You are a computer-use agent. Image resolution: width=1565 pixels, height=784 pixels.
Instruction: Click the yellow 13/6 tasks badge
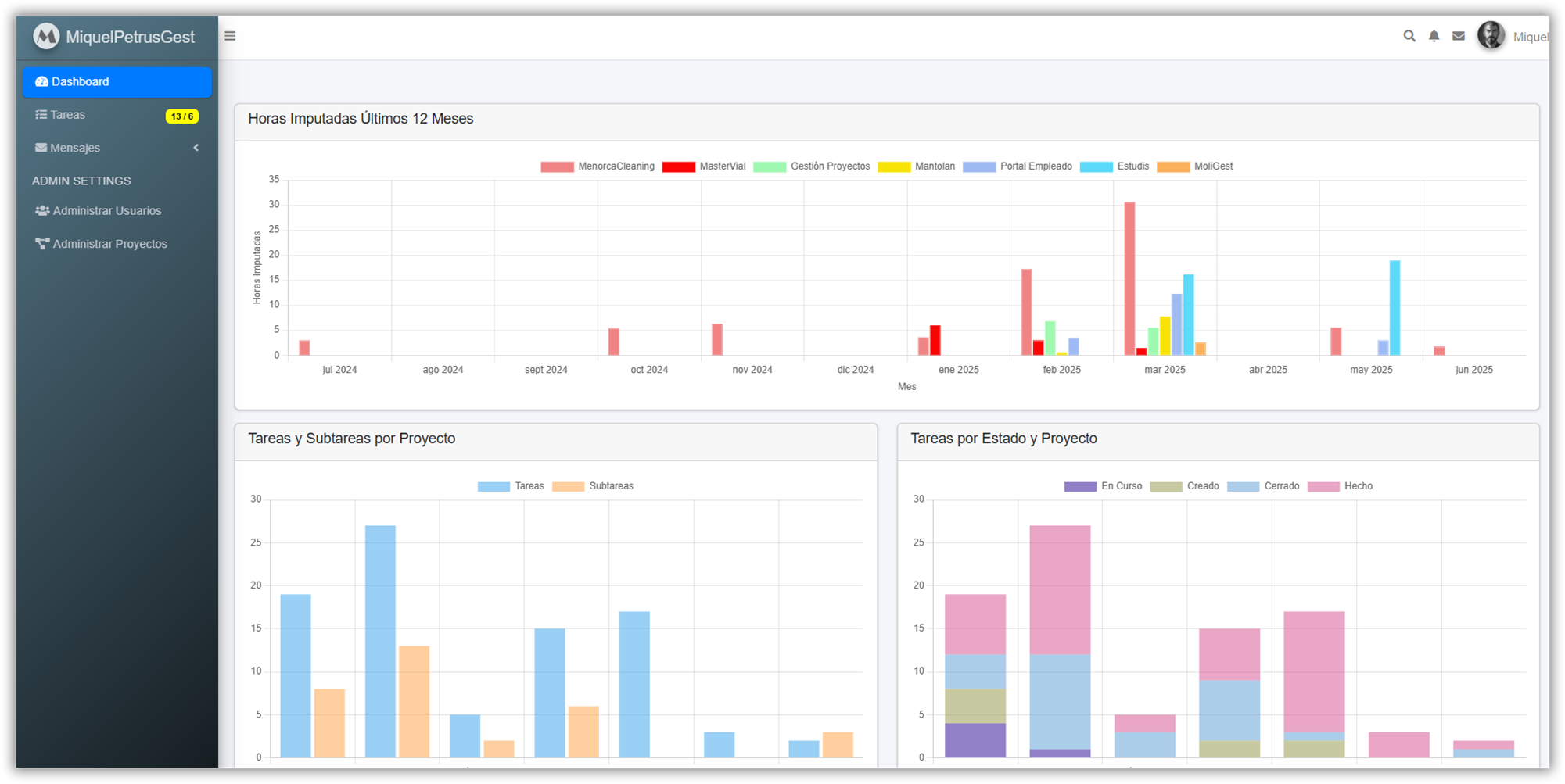click(181, 115)
